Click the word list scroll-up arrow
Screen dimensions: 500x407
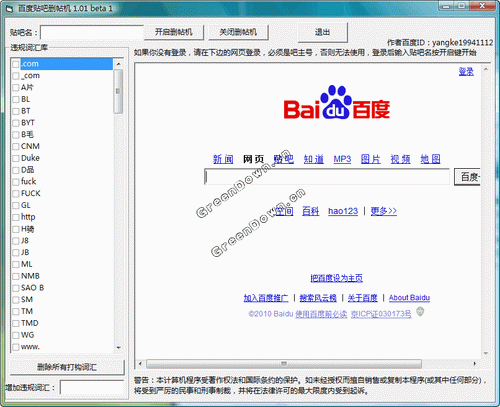118,64
